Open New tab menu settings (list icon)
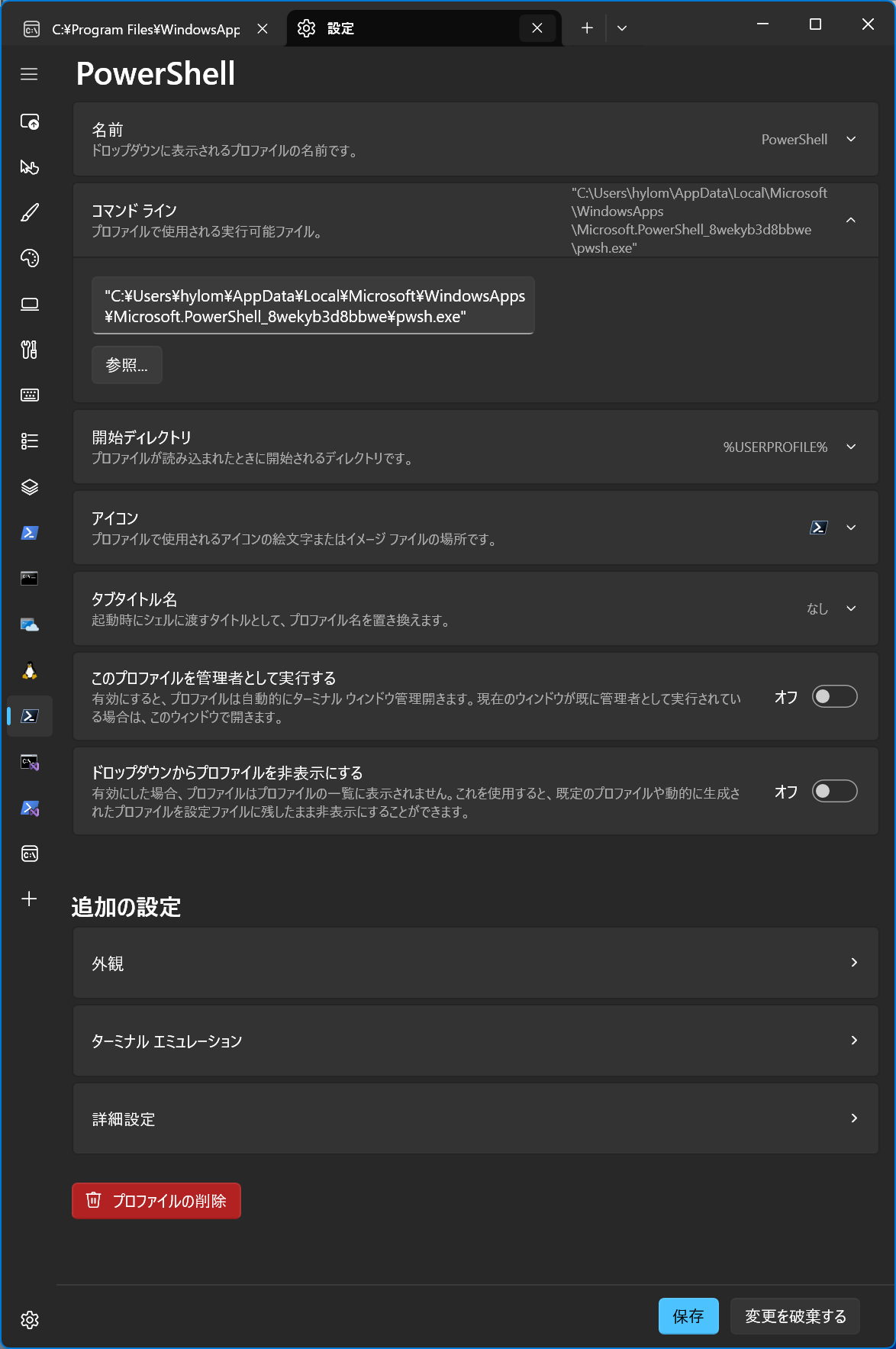This screenshot has width=896, height=1349. (29, 441)
